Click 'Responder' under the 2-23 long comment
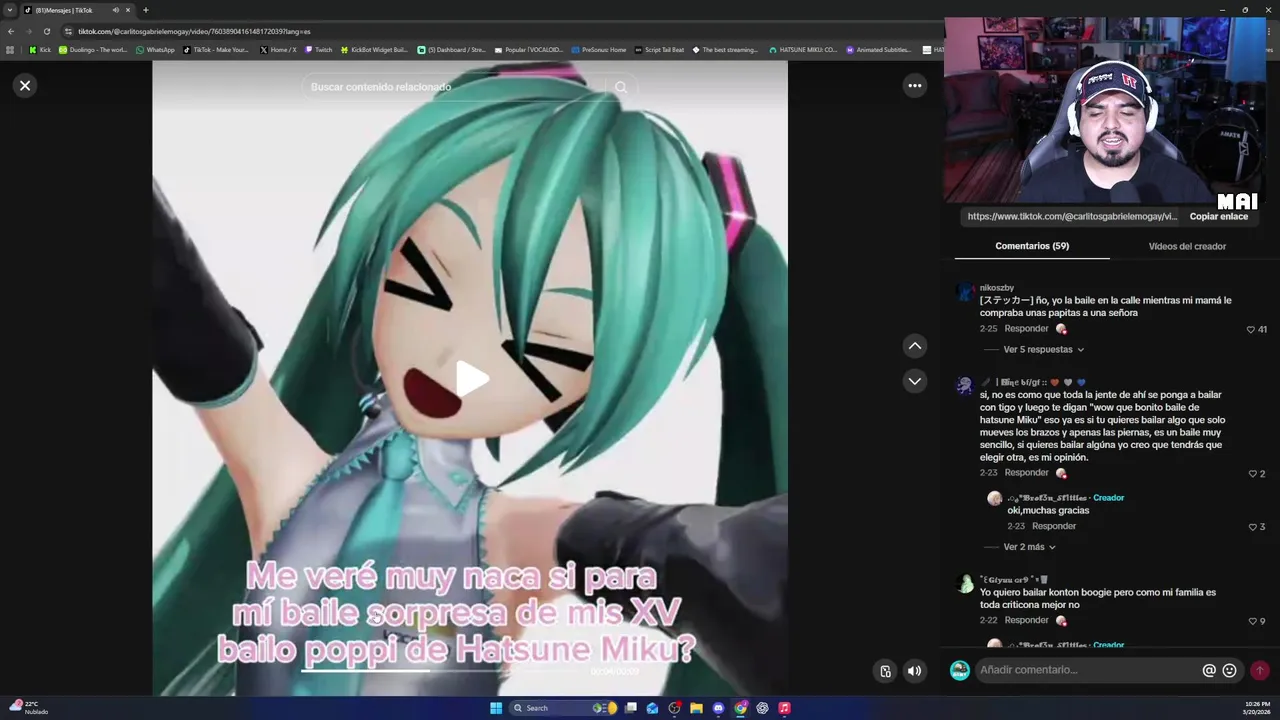Image resolution: width=1280 pixels, height=720 pixels. [1026, 473]
